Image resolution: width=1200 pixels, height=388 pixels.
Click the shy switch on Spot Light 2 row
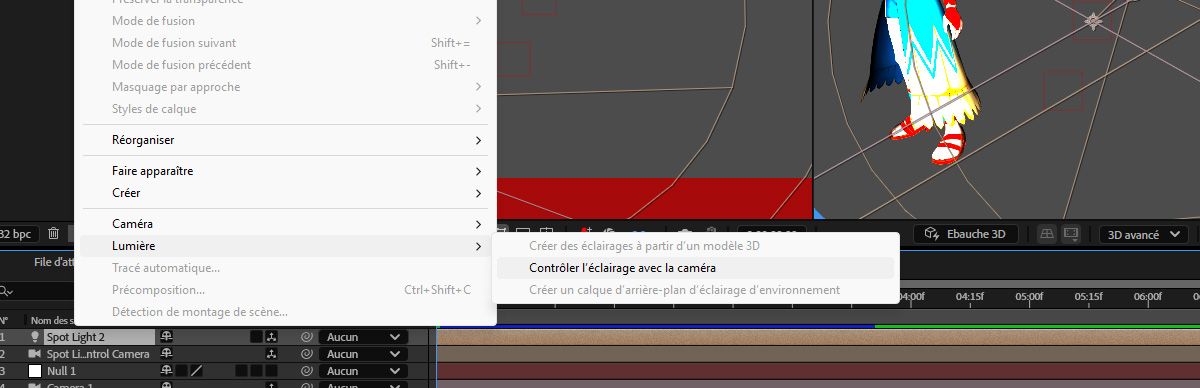pyautogui.click(x=167, y=337)
